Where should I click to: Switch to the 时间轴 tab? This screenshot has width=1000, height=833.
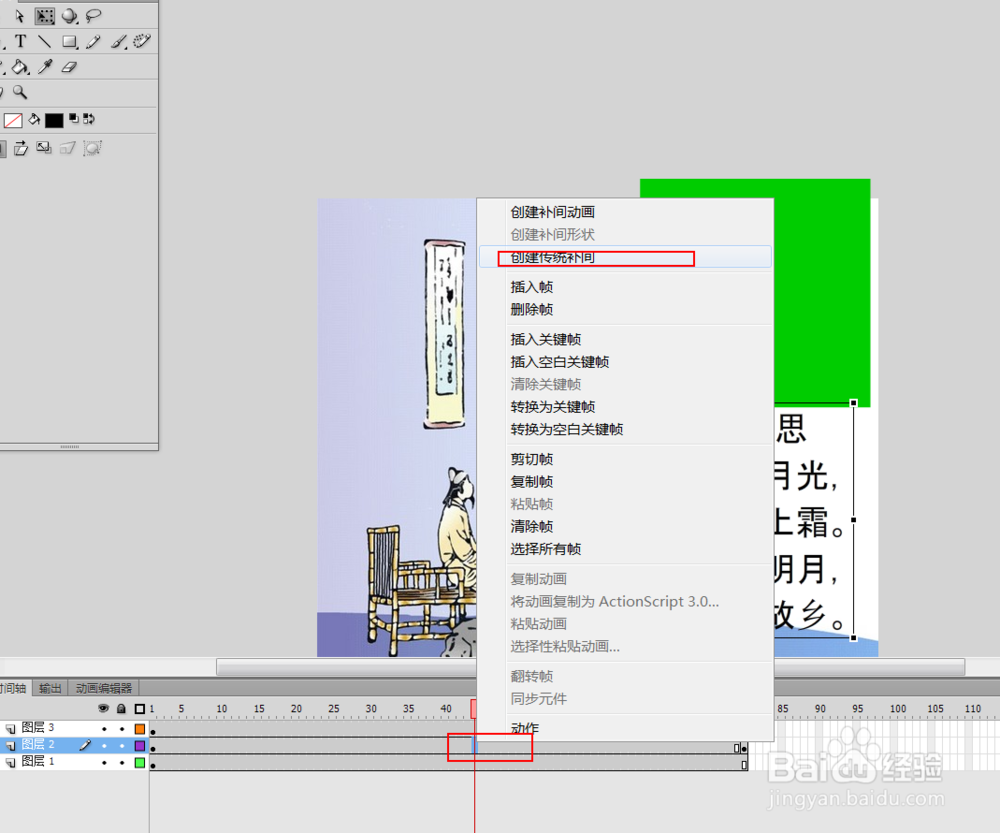click(14, 688)
